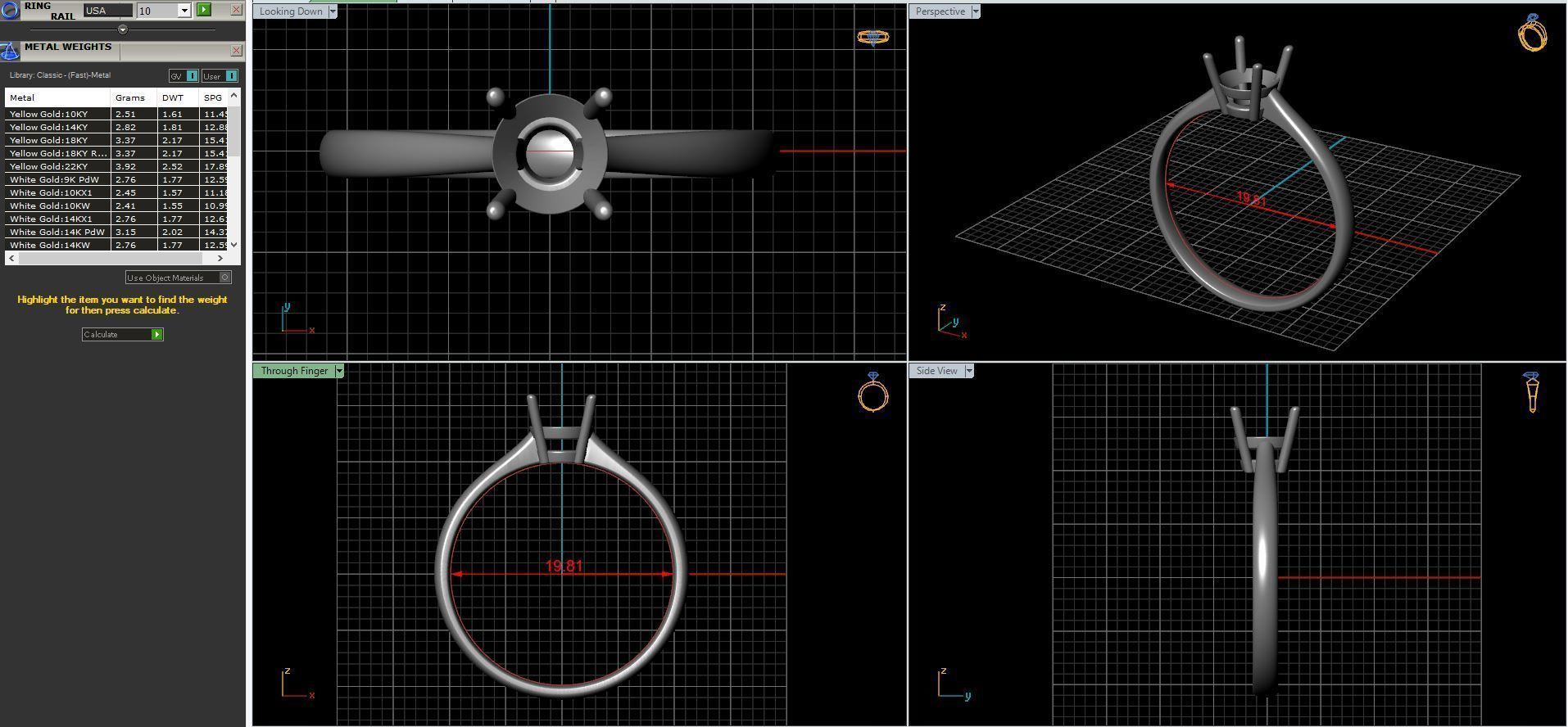
Task: Select the White Gold:14KW row
Action: (x=116, y=245)
